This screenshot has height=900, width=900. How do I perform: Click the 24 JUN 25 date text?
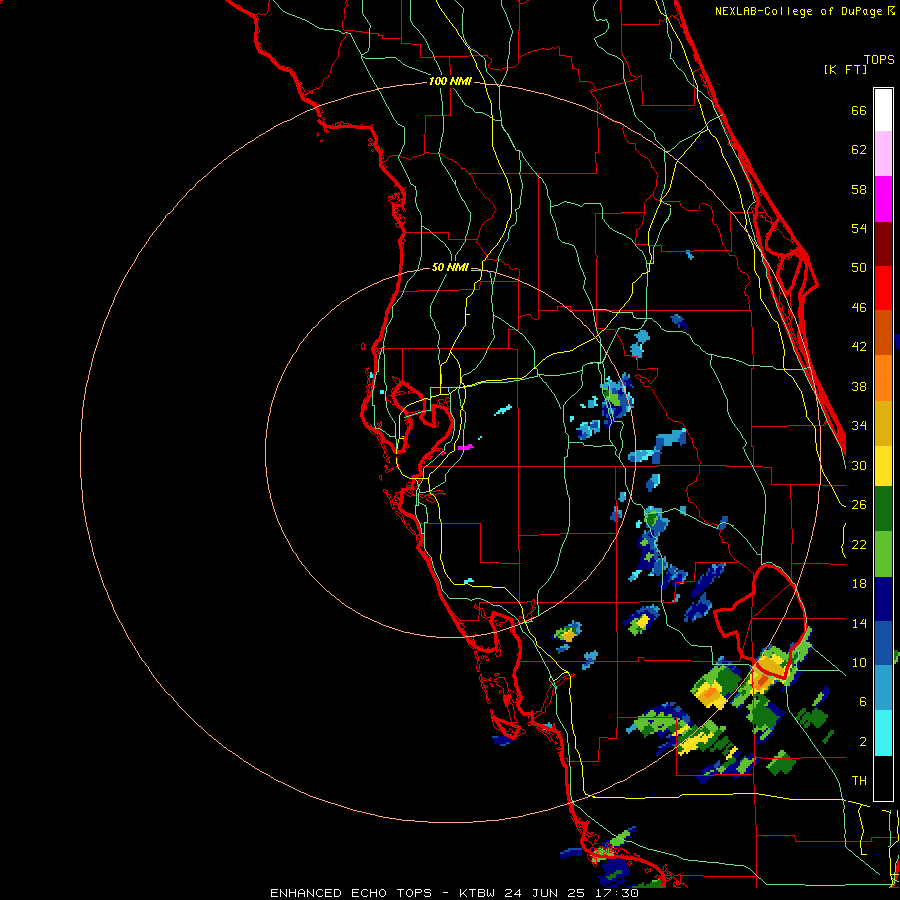(x=545, y=893)
